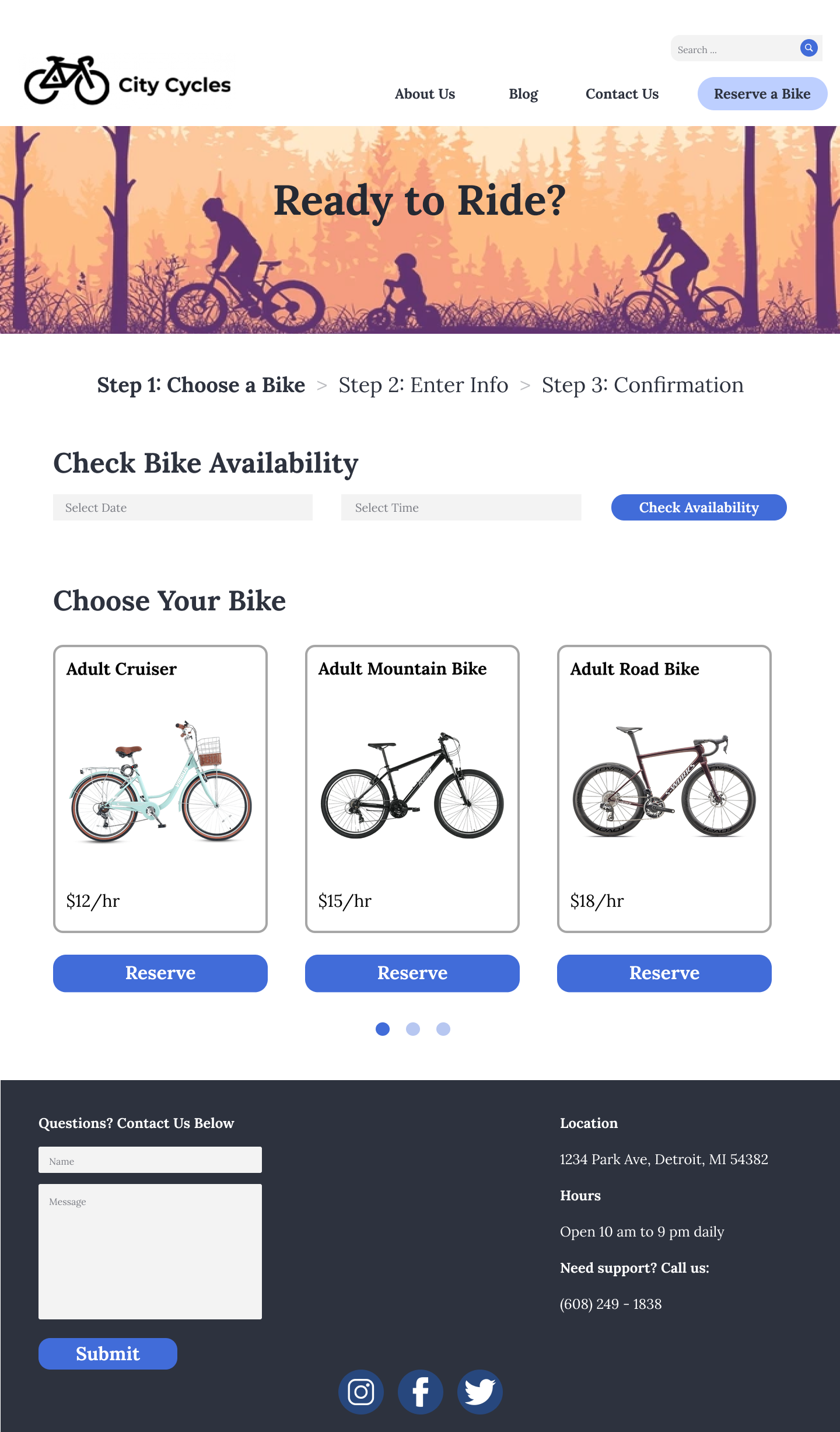Navigate to the Blog page

[523, 94]
